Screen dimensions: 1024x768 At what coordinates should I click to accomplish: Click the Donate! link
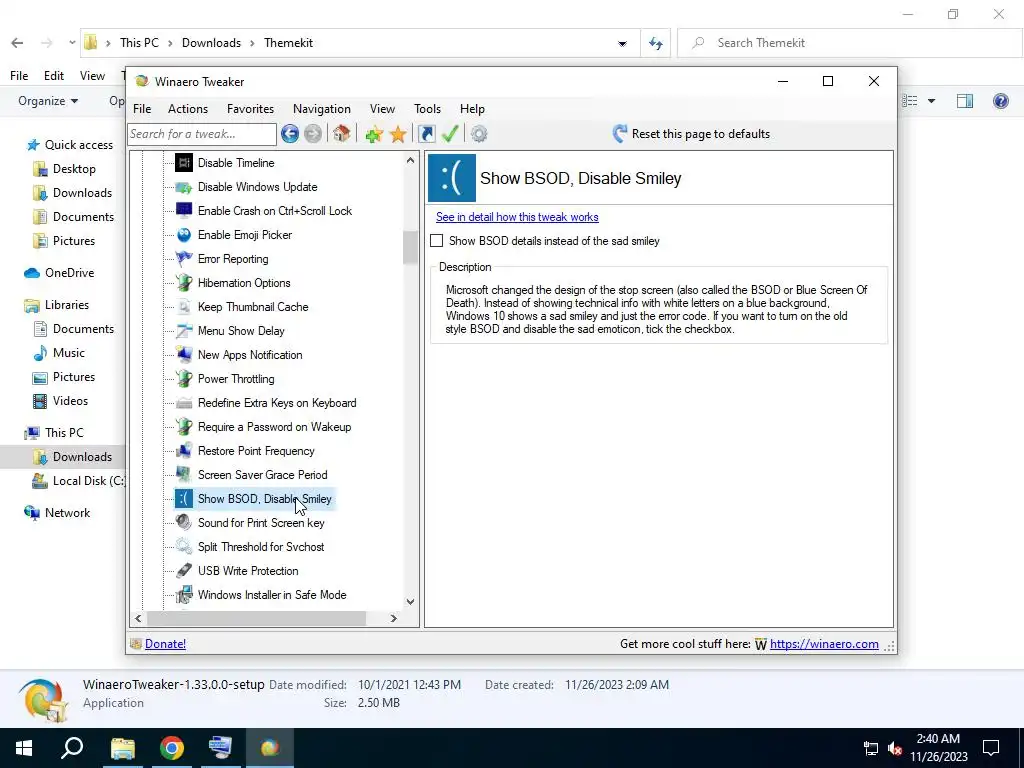click(165, 644)
